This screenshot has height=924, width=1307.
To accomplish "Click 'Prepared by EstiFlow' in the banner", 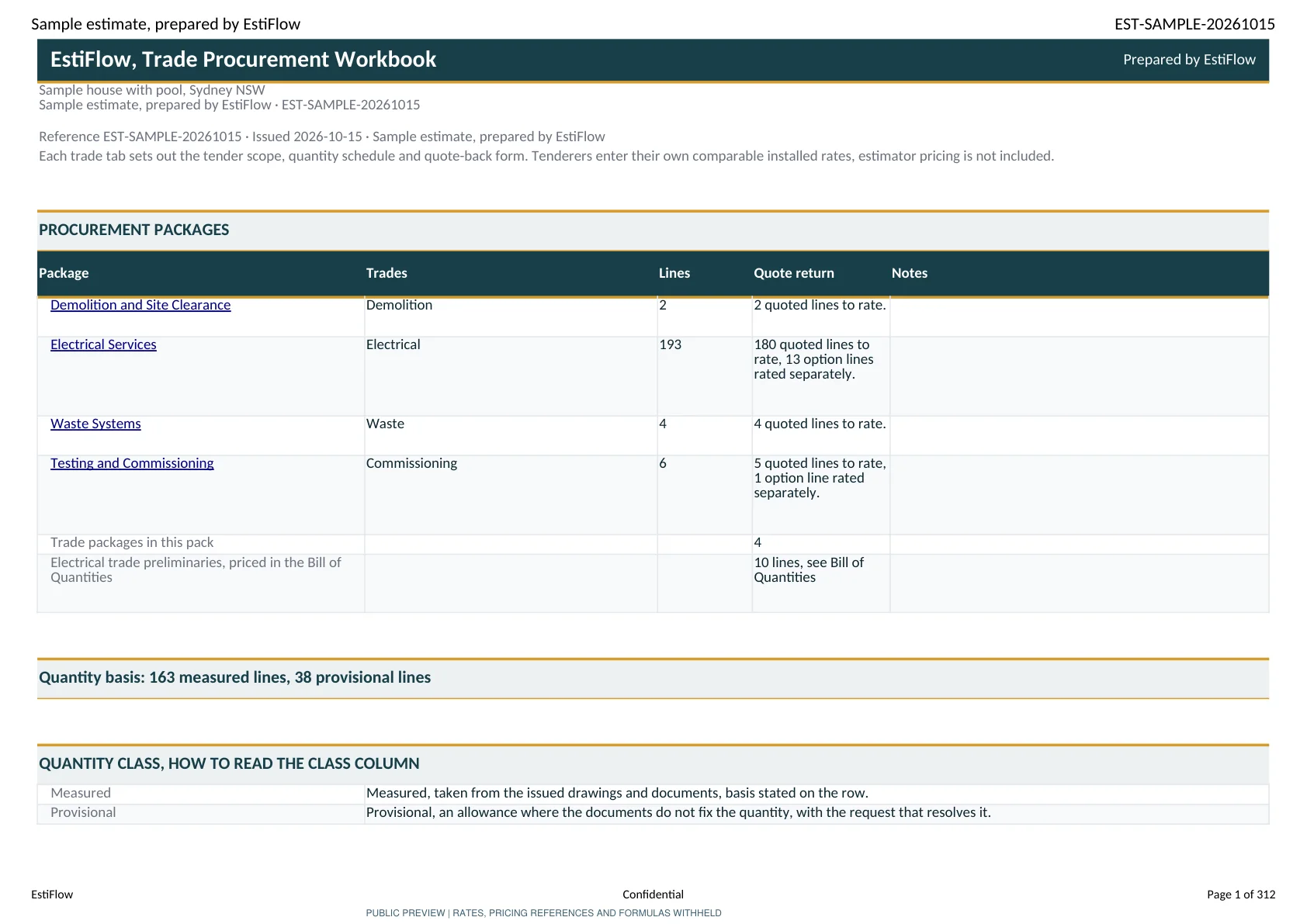I will pos(1189,60).
